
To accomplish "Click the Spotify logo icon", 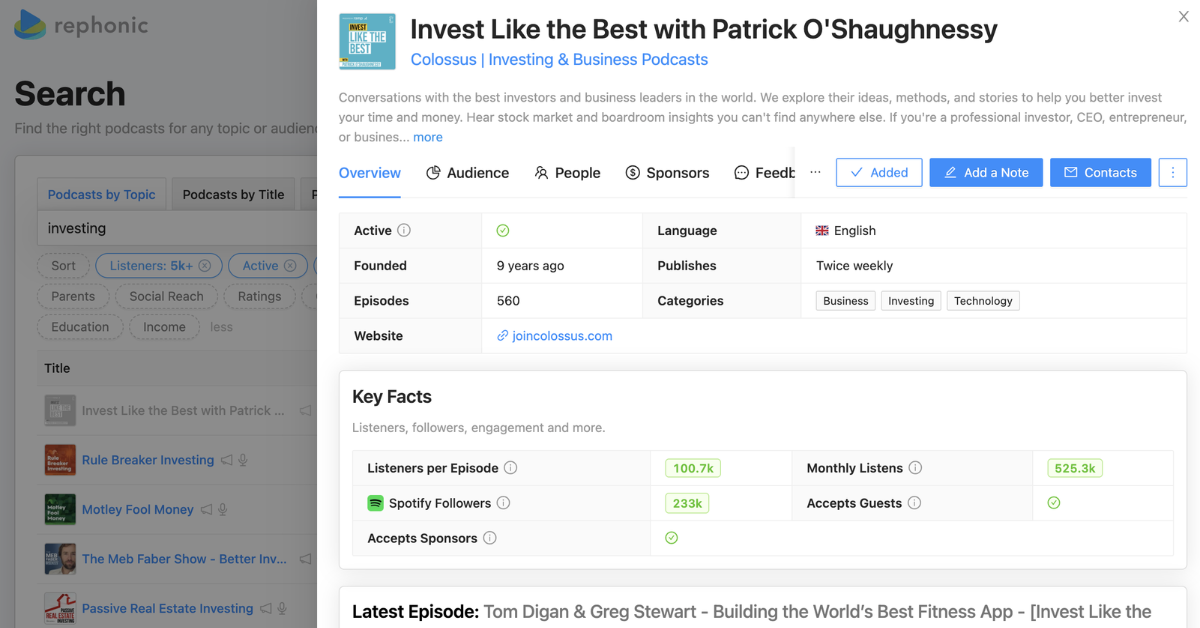I will tap(375, 503).
